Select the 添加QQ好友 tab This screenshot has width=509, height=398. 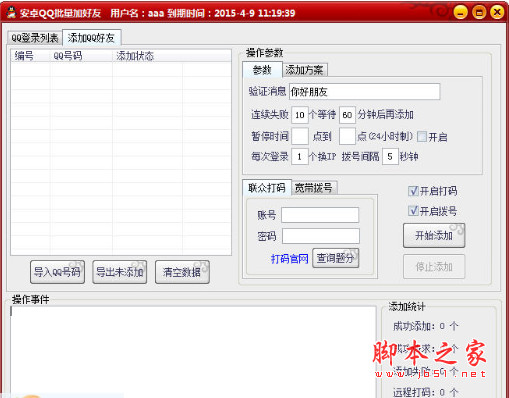pyautogui.click(x=91, y=37)
